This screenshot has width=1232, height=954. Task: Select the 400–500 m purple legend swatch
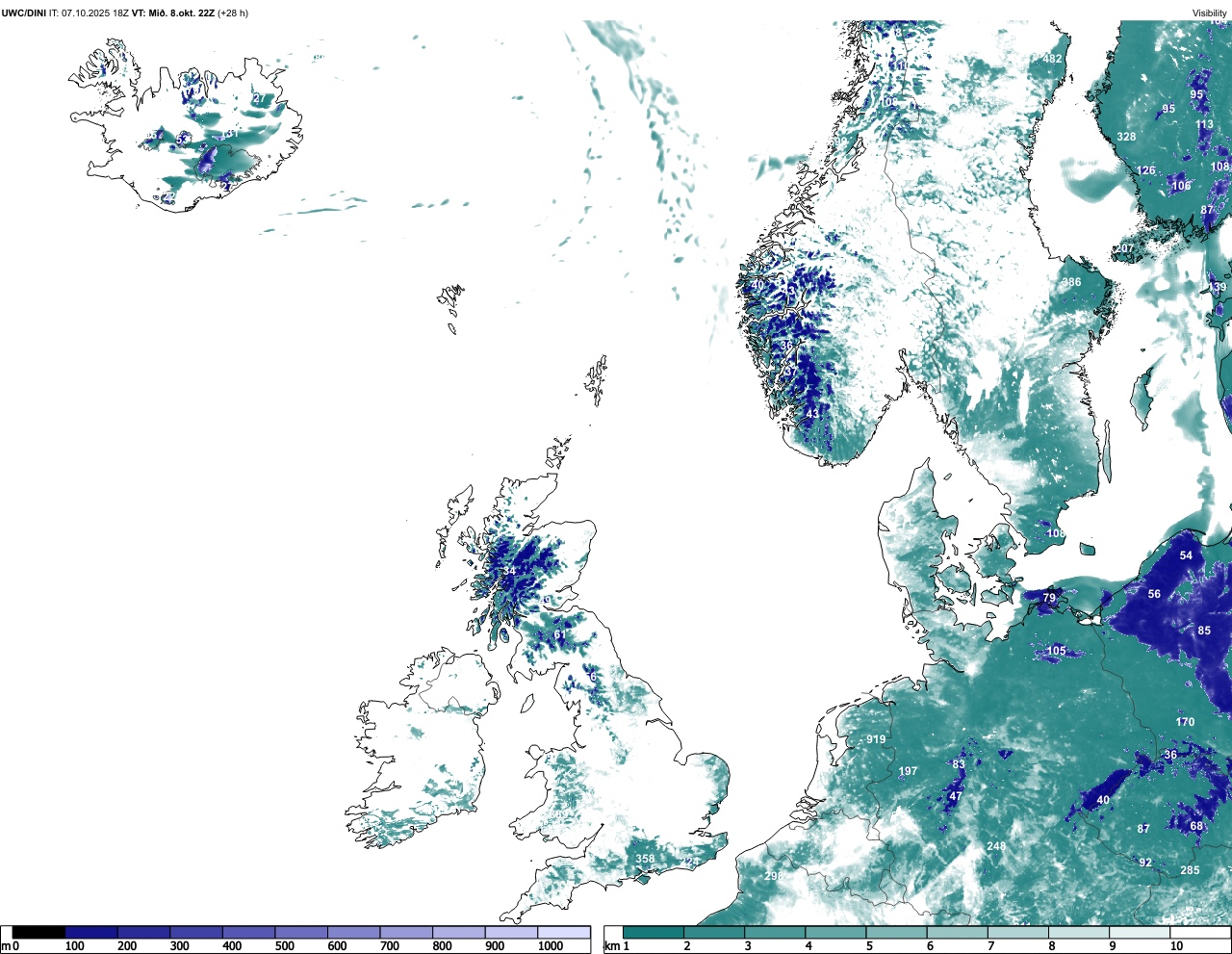248,932
